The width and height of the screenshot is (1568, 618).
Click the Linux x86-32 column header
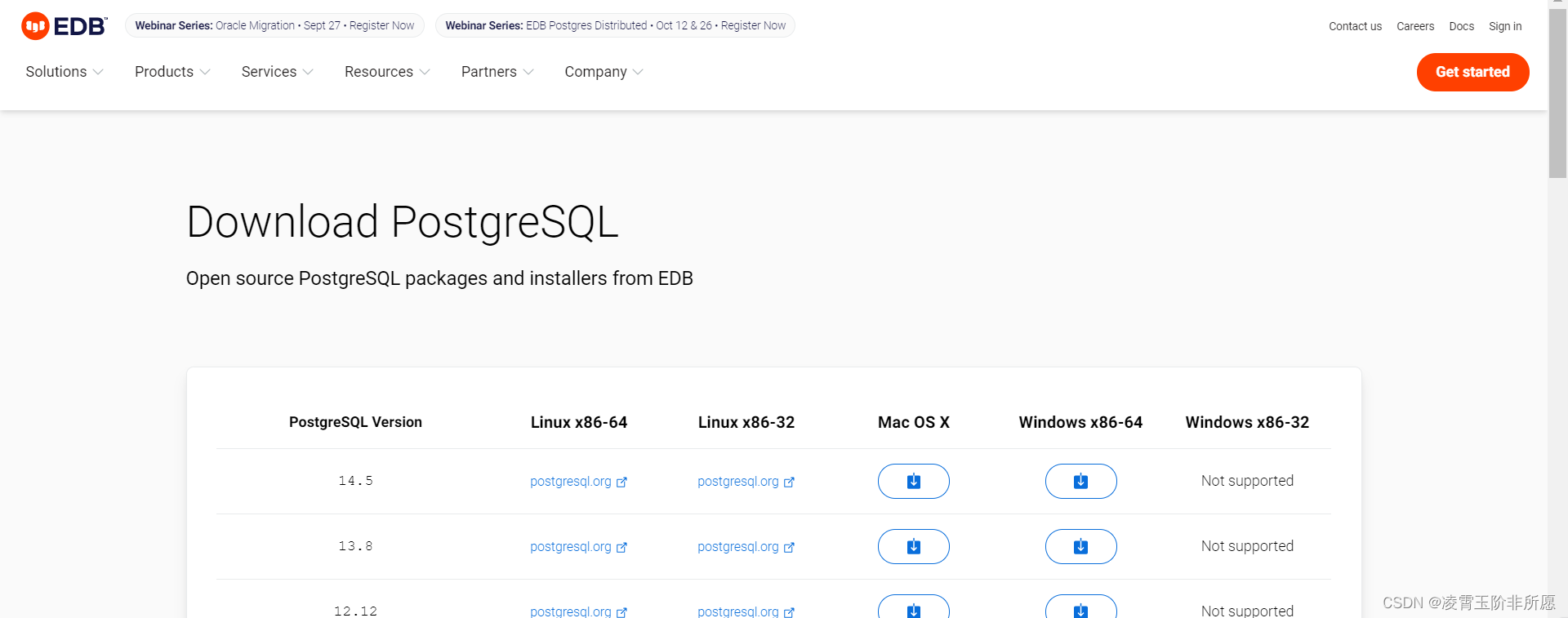click(746, 422)
